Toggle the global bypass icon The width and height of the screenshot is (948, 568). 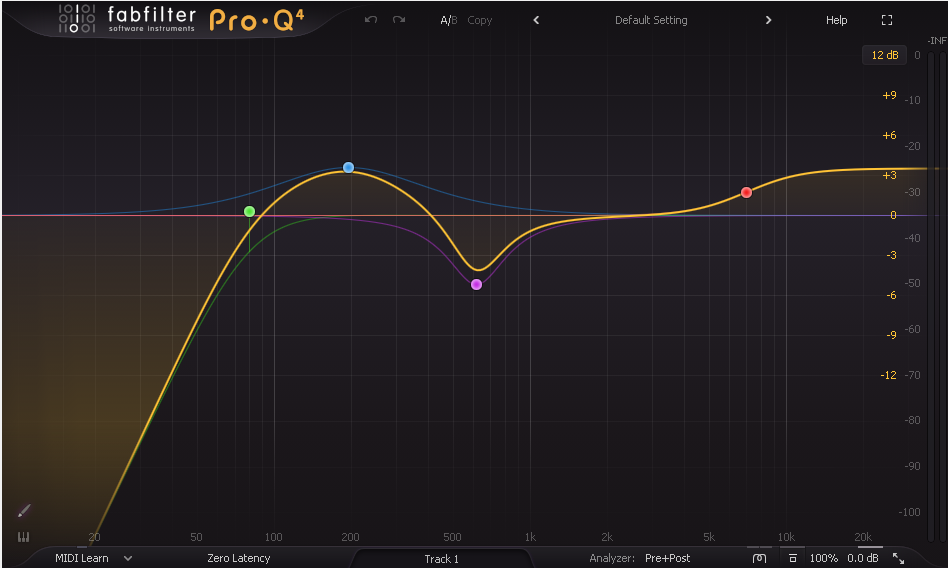[x=759, y=558]
